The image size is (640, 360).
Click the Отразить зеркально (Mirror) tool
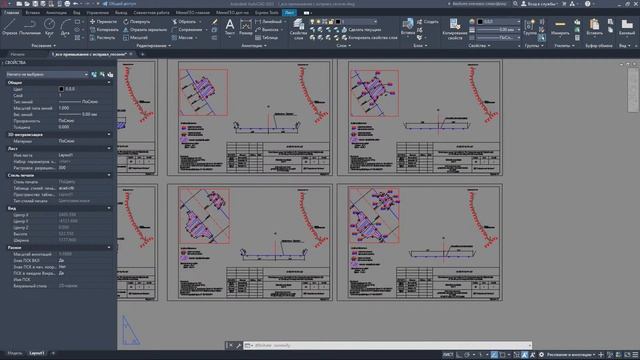click(x=145, y=29)
